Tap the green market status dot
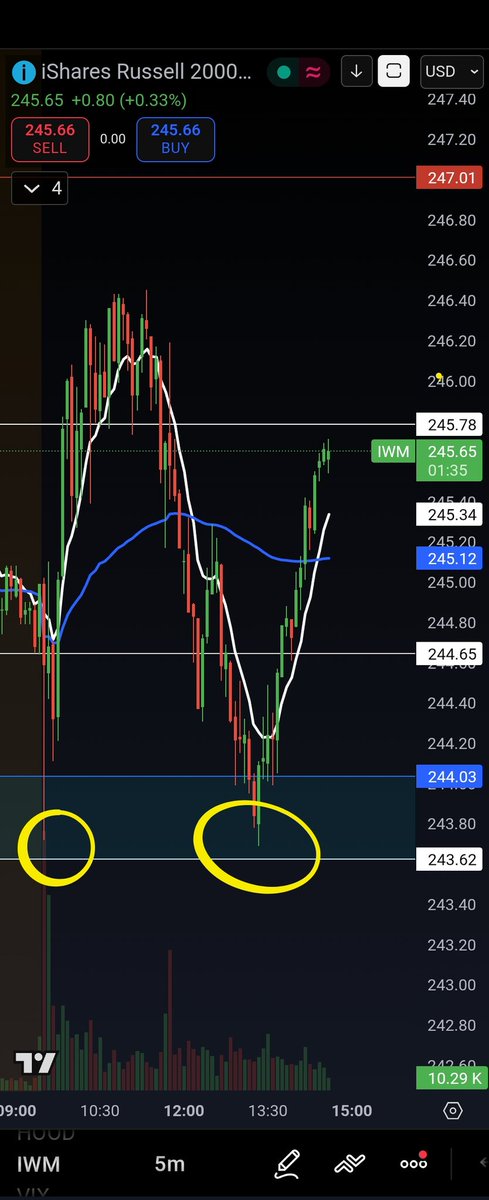The image size is (489, 1200). pyautogui.click(x=283, y=72)
